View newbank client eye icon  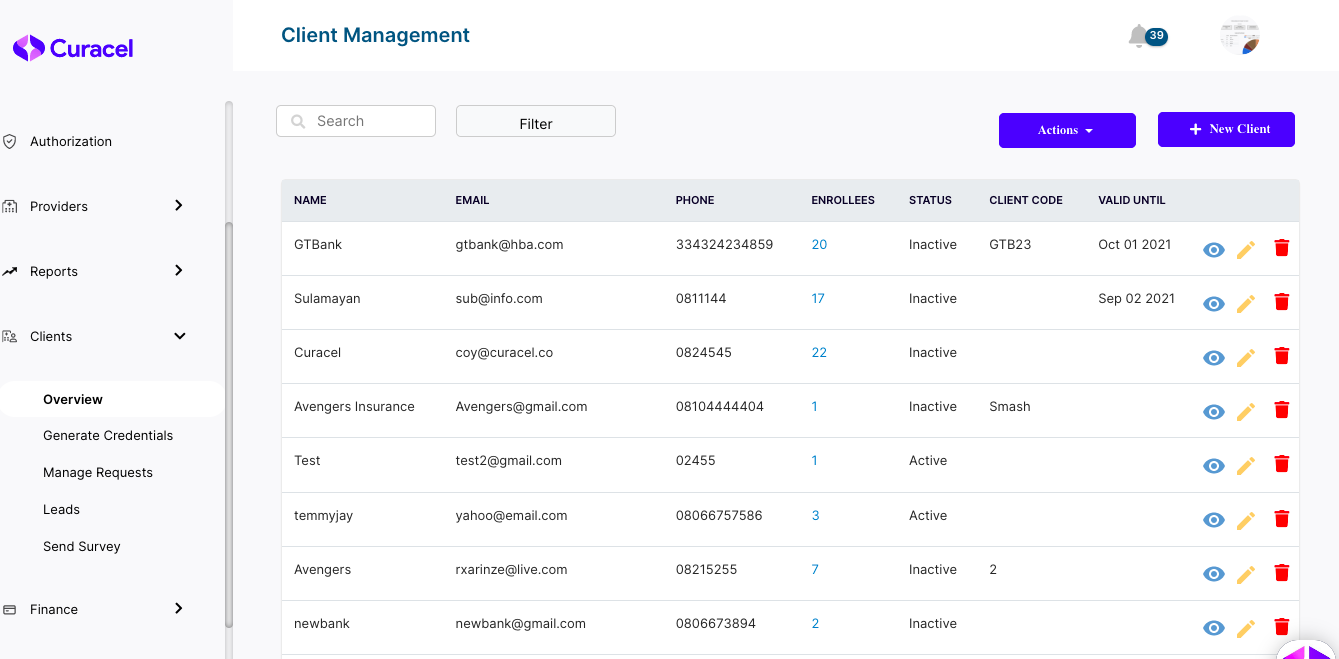pos(1214,628)
